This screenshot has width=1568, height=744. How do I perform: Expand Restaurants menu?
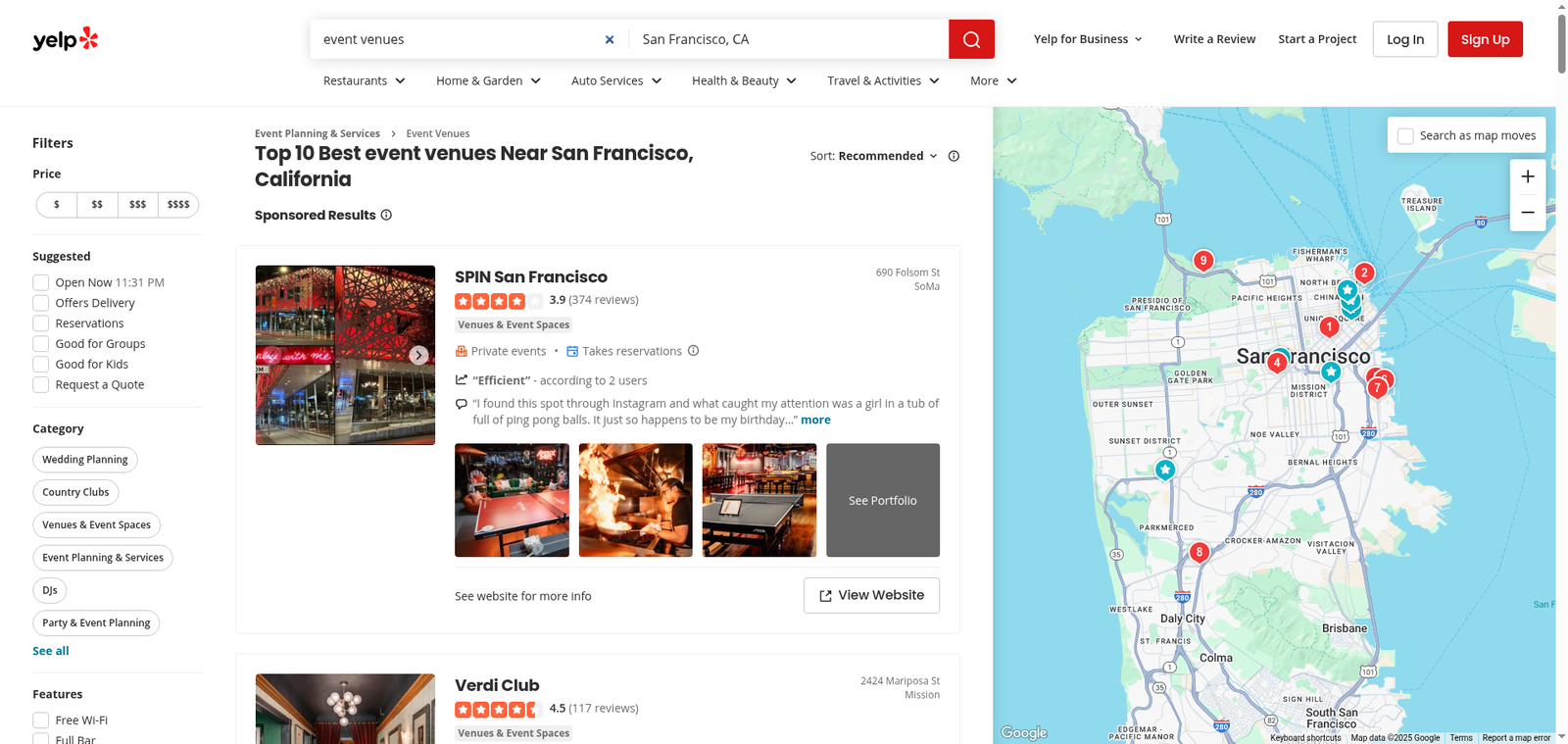pos(365,80)
